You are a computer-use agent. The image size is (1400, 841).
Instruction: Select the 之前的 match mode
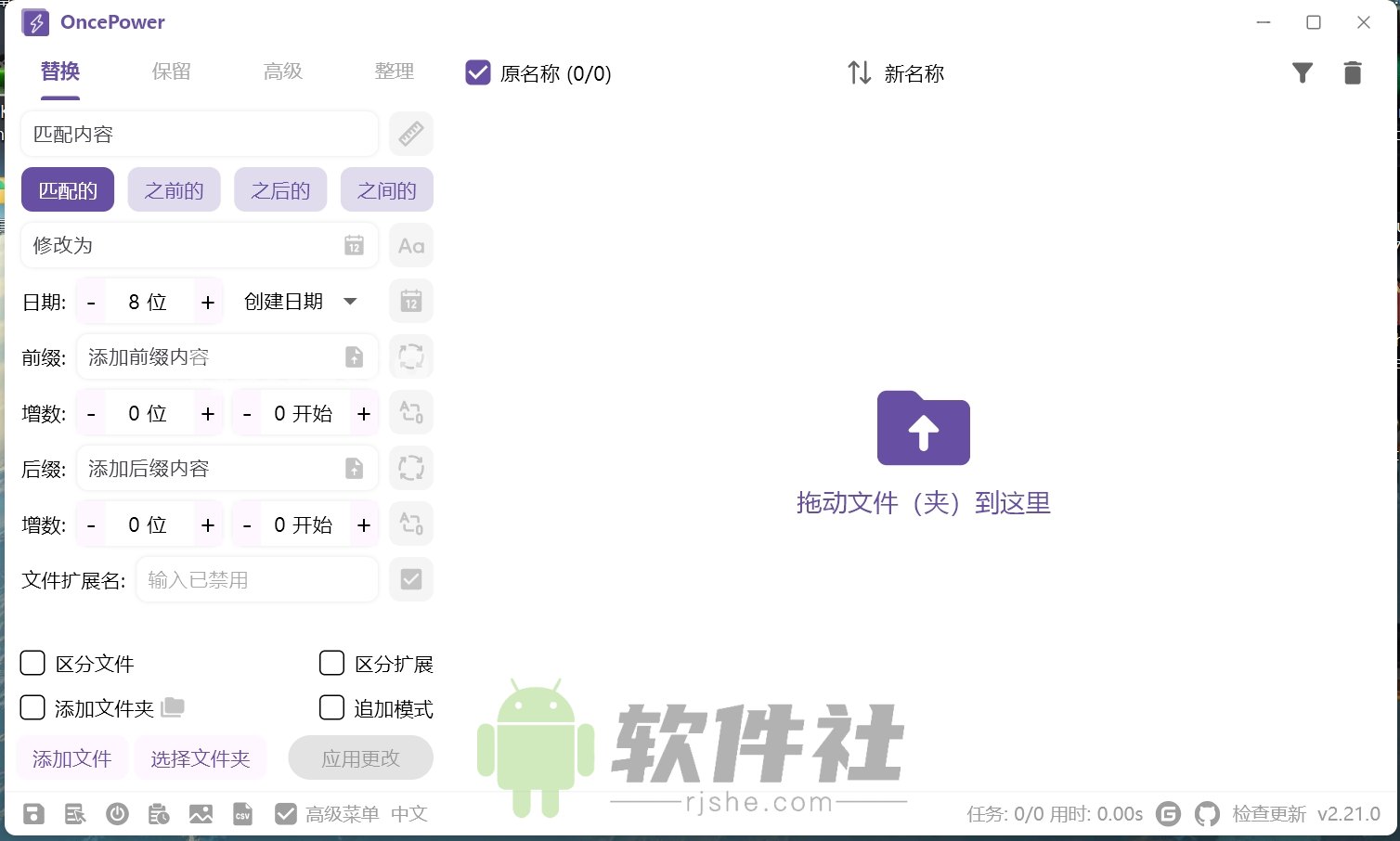pyautogui.click(x=174, y=190)
